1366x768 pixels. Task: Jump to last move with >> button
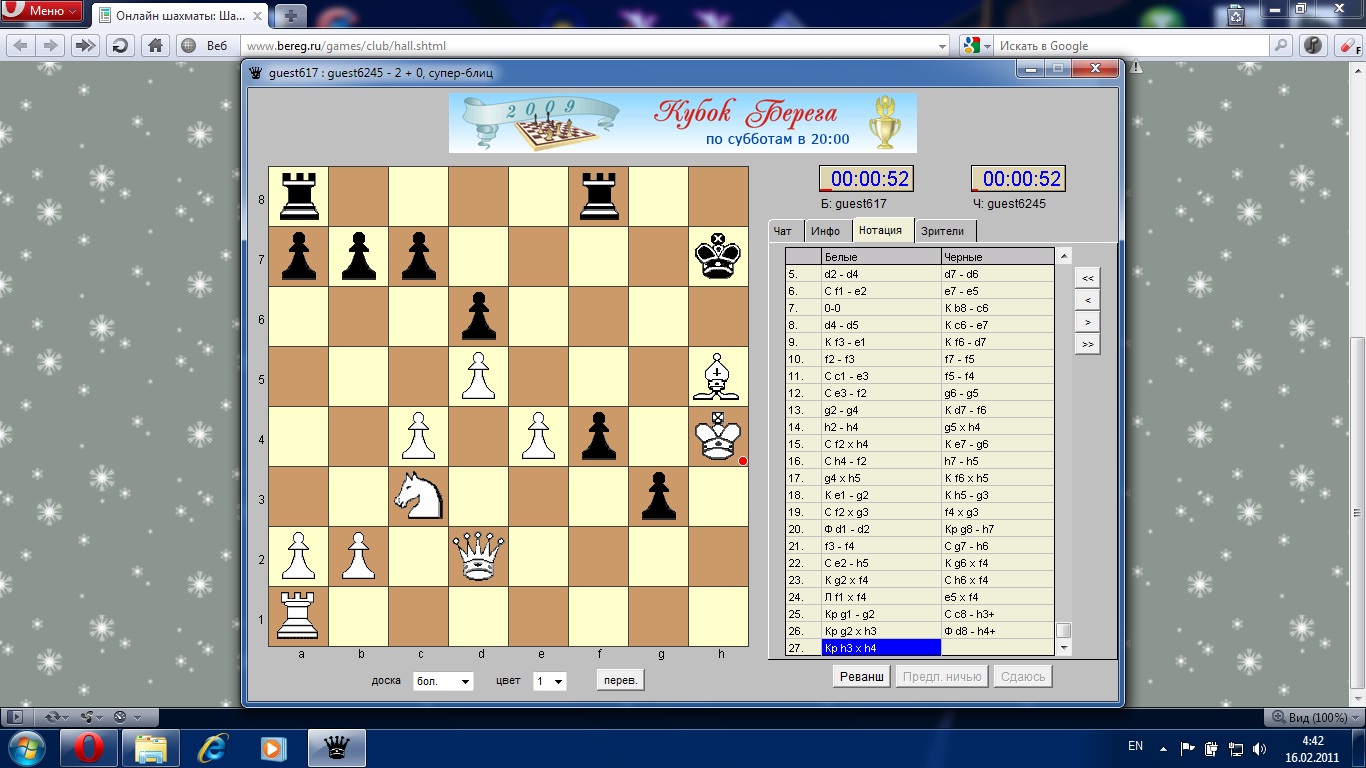pyautogui.click(x=1087, y=344)
